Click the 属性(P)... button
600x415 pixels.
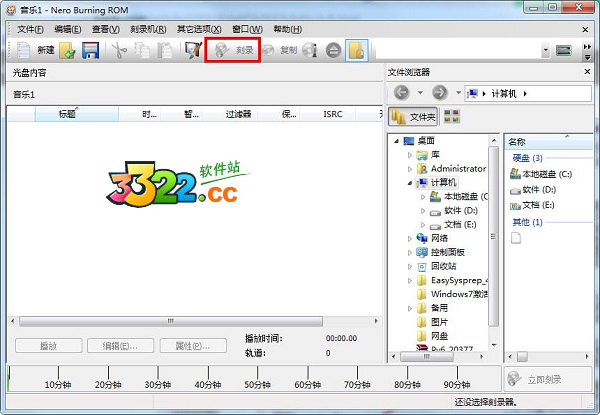[x=193, y=346]
